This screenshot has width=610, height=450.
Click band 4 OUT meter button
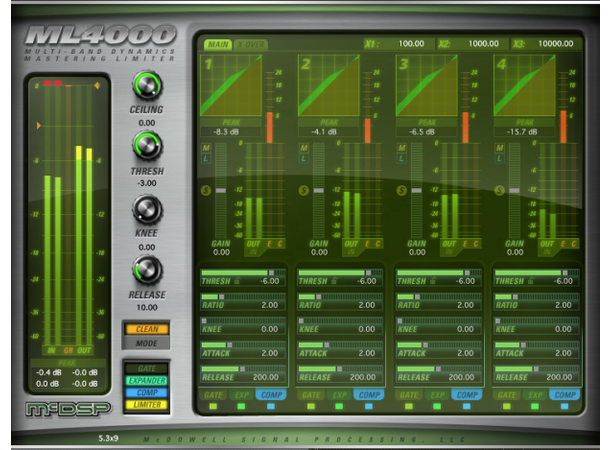click(547, 244)
